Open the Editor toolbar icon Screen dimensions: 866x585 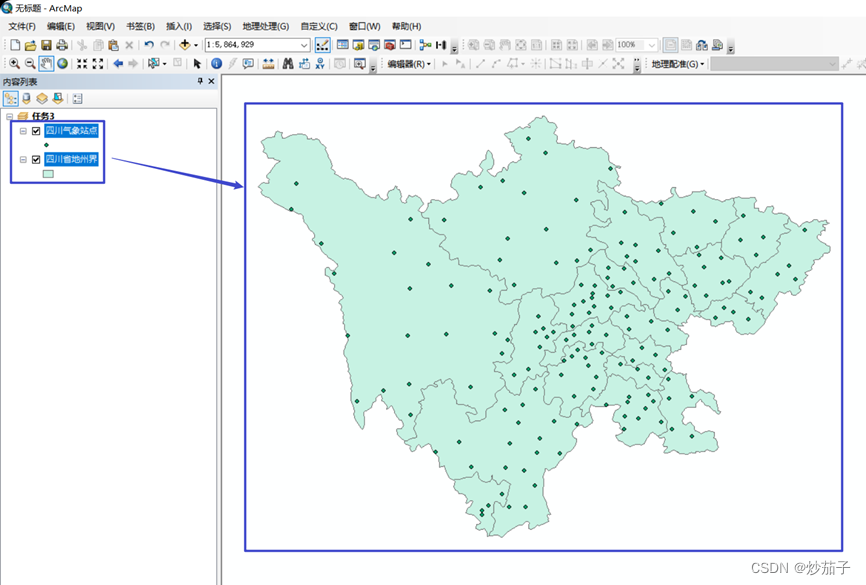323,45
